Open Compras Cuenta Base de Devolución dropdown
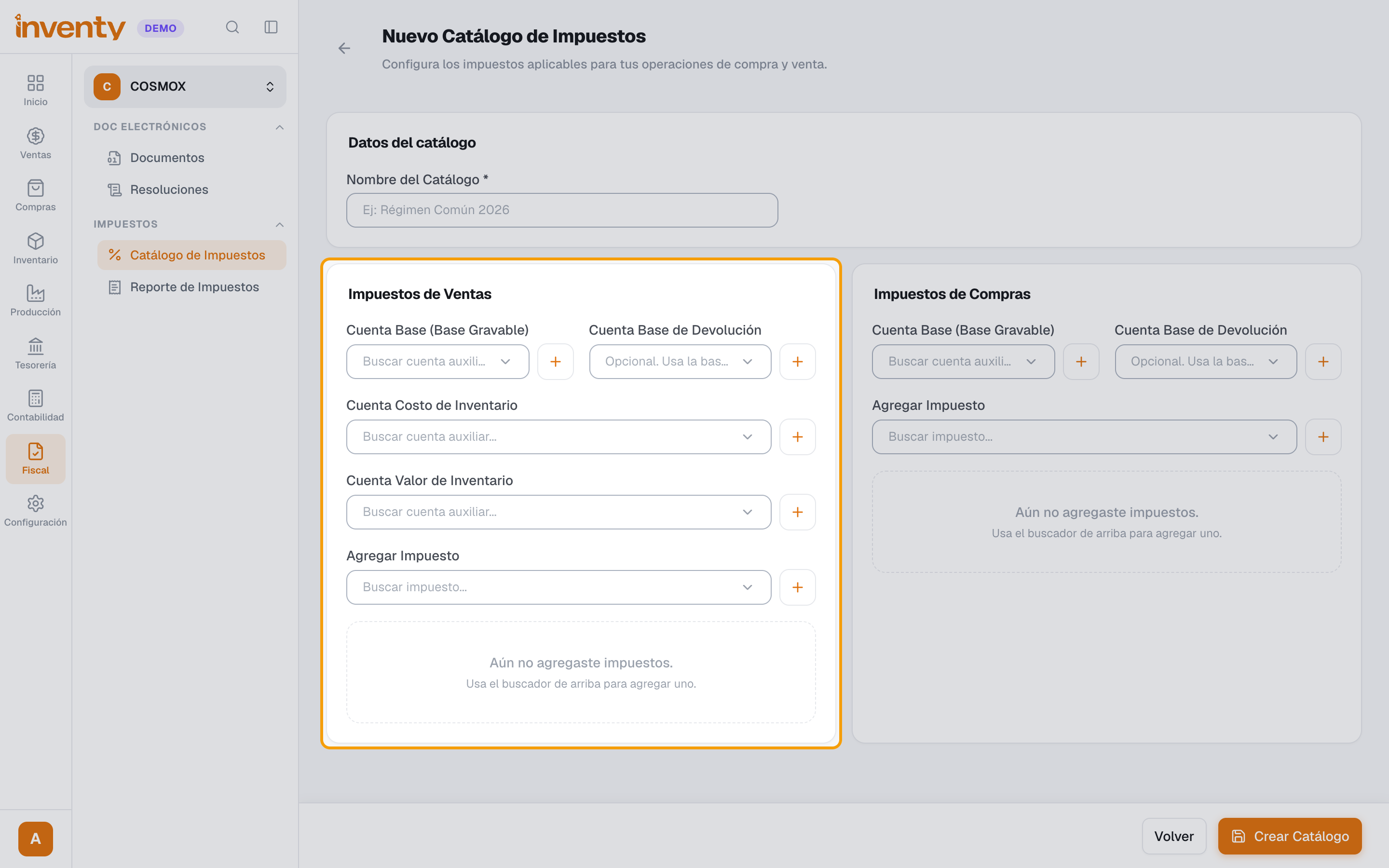1389x868 pixels. 1206,362
